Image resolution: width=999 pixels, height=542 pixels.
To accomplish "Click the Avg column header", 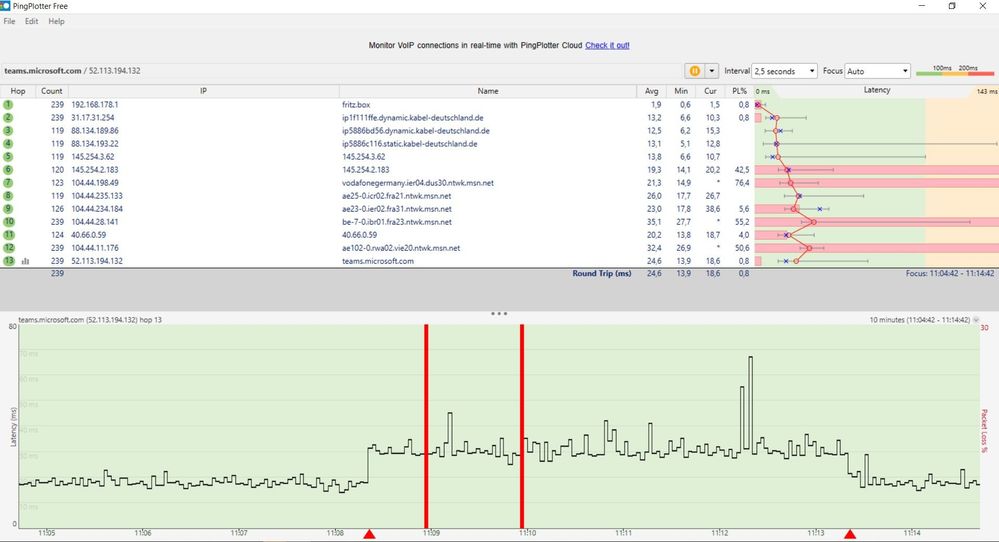I will pos(651,91).
